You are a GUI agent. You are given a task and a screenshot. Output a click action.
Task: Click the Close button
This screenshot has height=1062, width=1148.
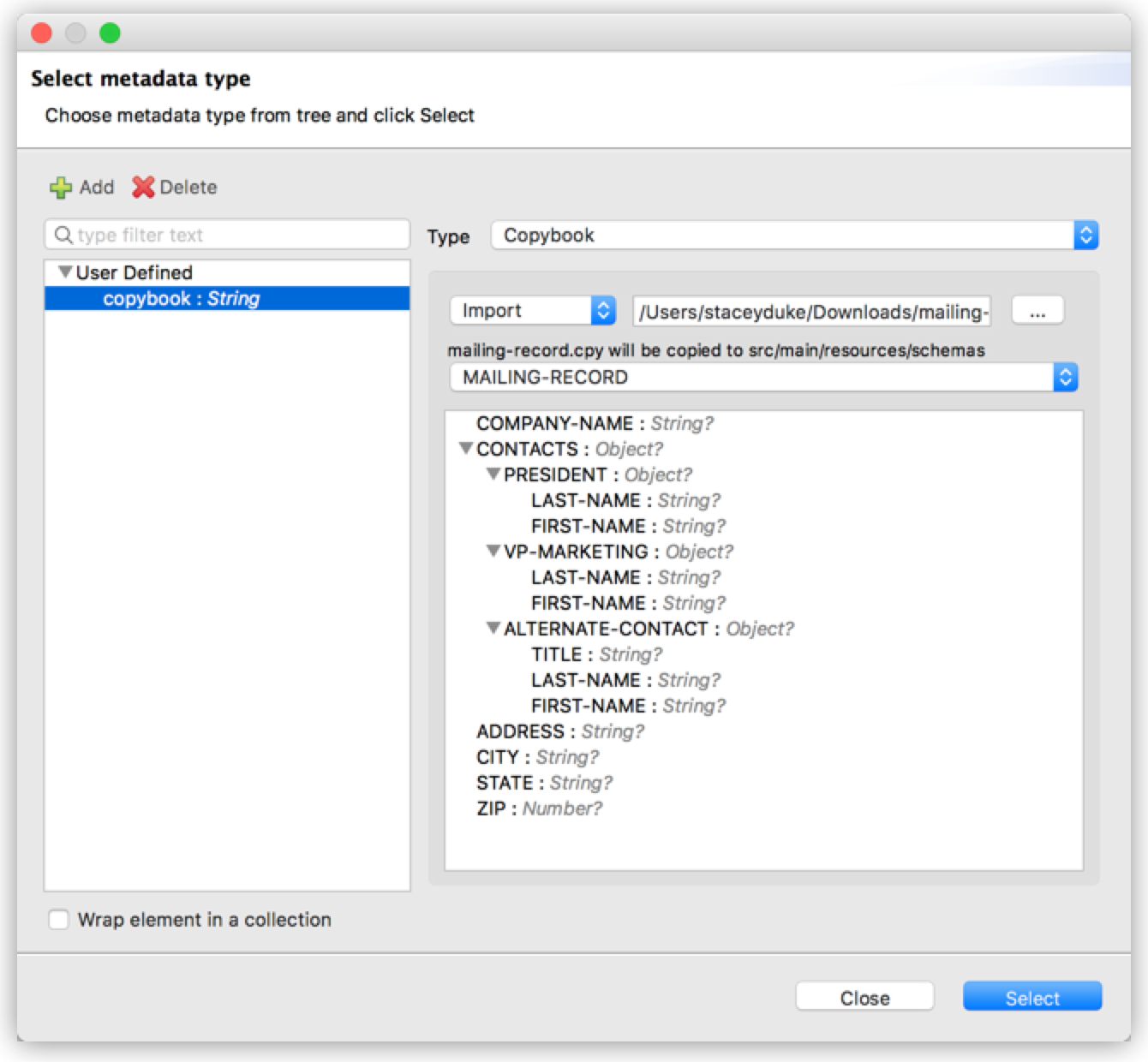click(x=864, y=996)
